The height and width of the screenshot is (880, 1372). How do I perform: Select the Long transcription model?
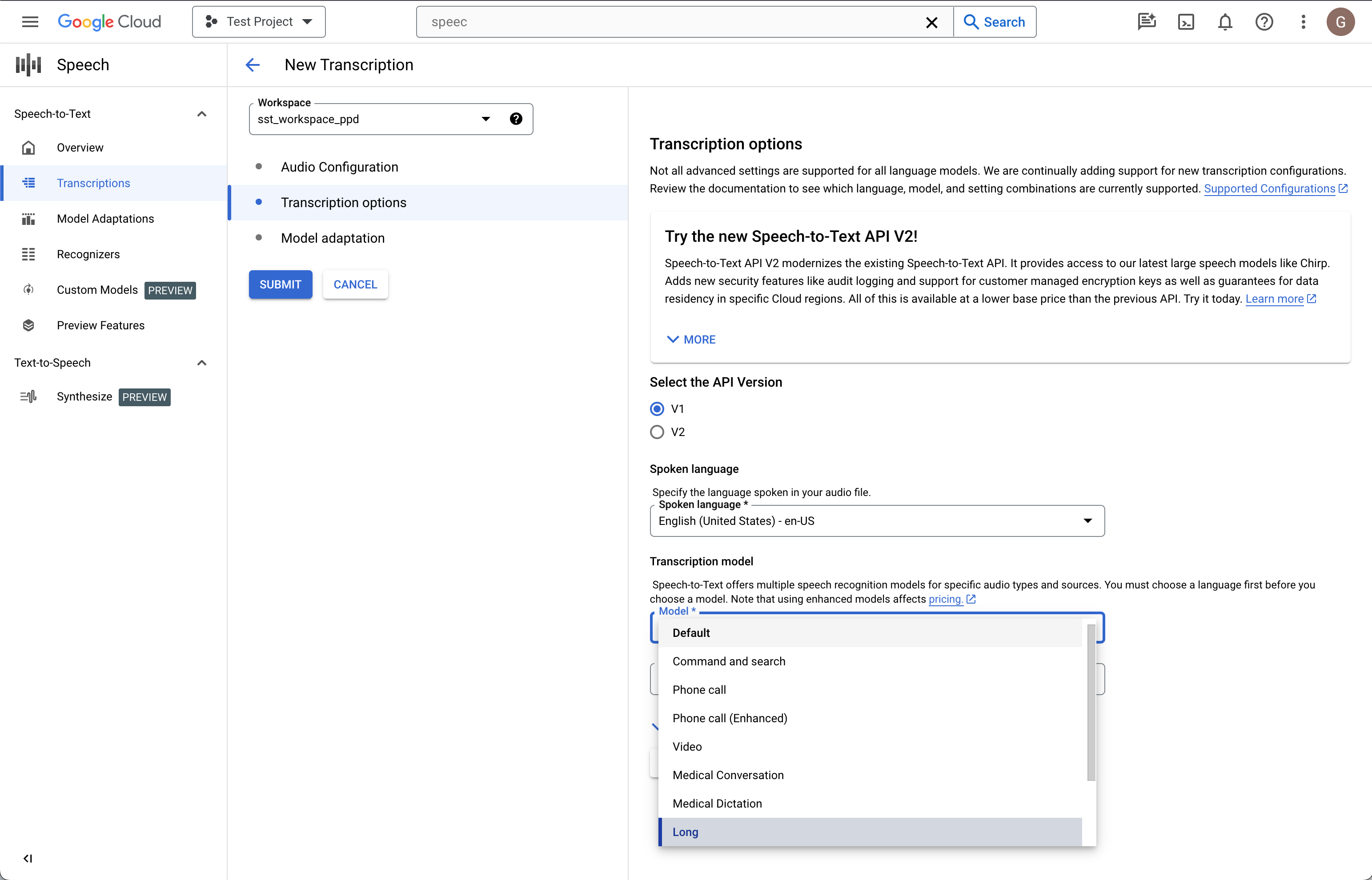coord(686,832)
